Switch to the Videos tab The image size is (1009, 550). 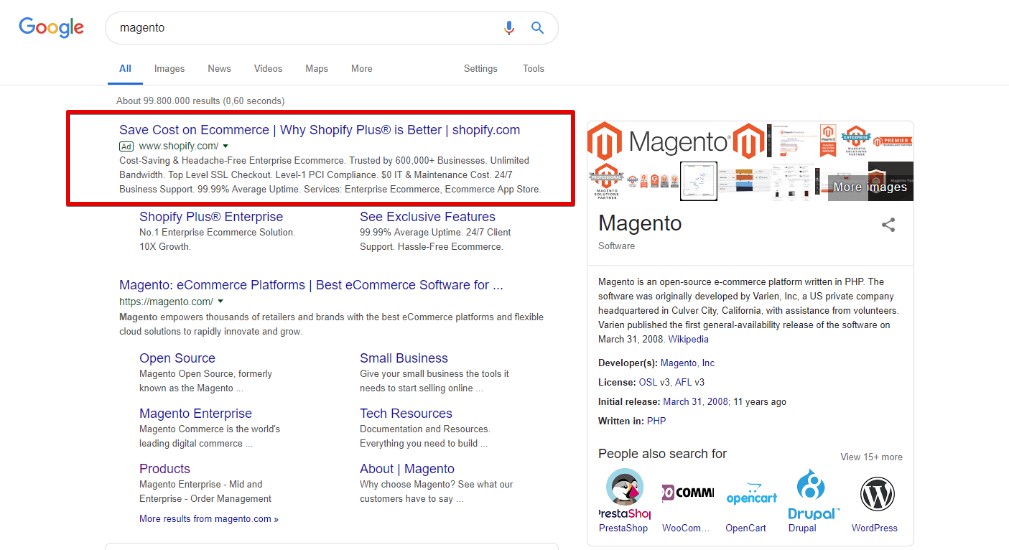coord(268,69)
